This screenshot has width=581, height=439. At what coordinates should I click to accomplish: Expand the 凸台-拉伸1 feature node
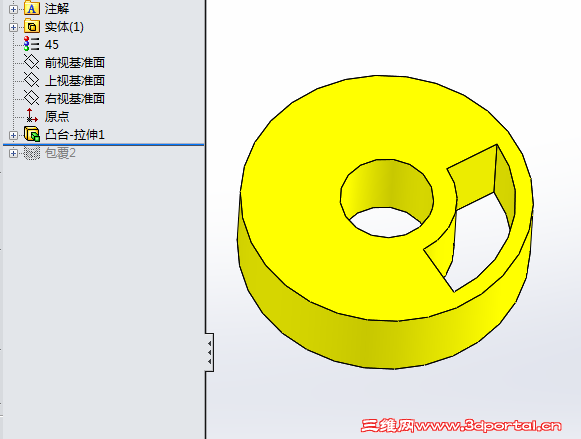(x=13, y=136)
